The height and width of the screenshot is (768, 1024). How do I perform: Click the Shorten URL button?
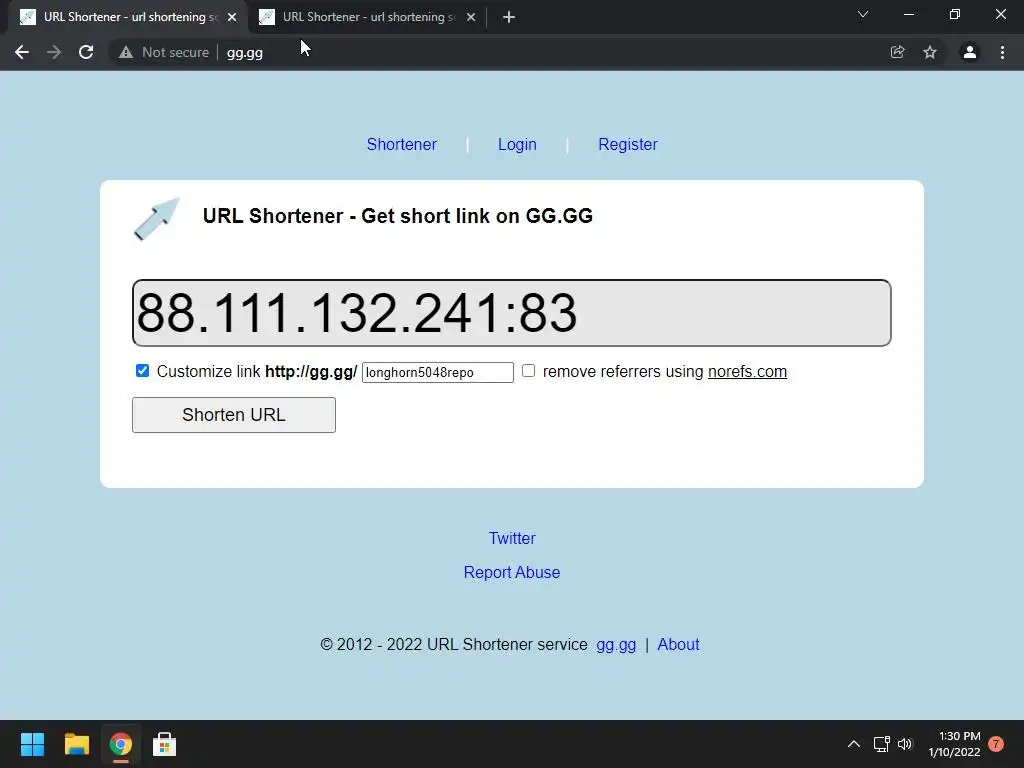(x=234, y=415)
